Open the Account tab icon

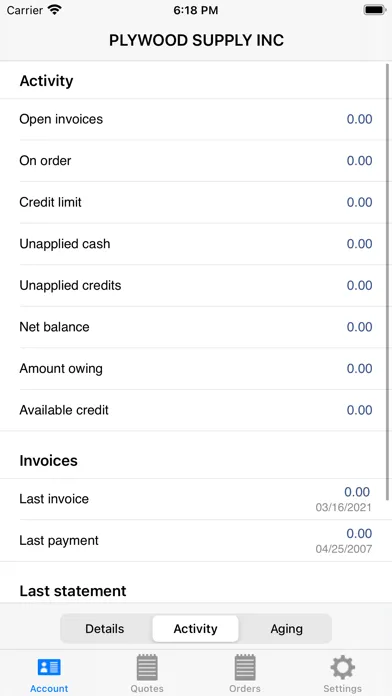[x=49, y=667]
